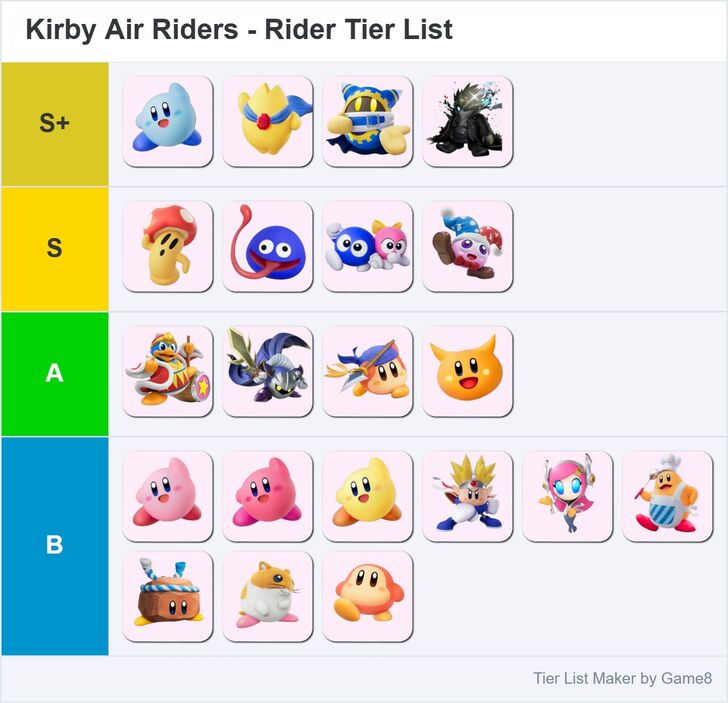
Task: Click the Gooey rider icon
Action: pos(267,246)
